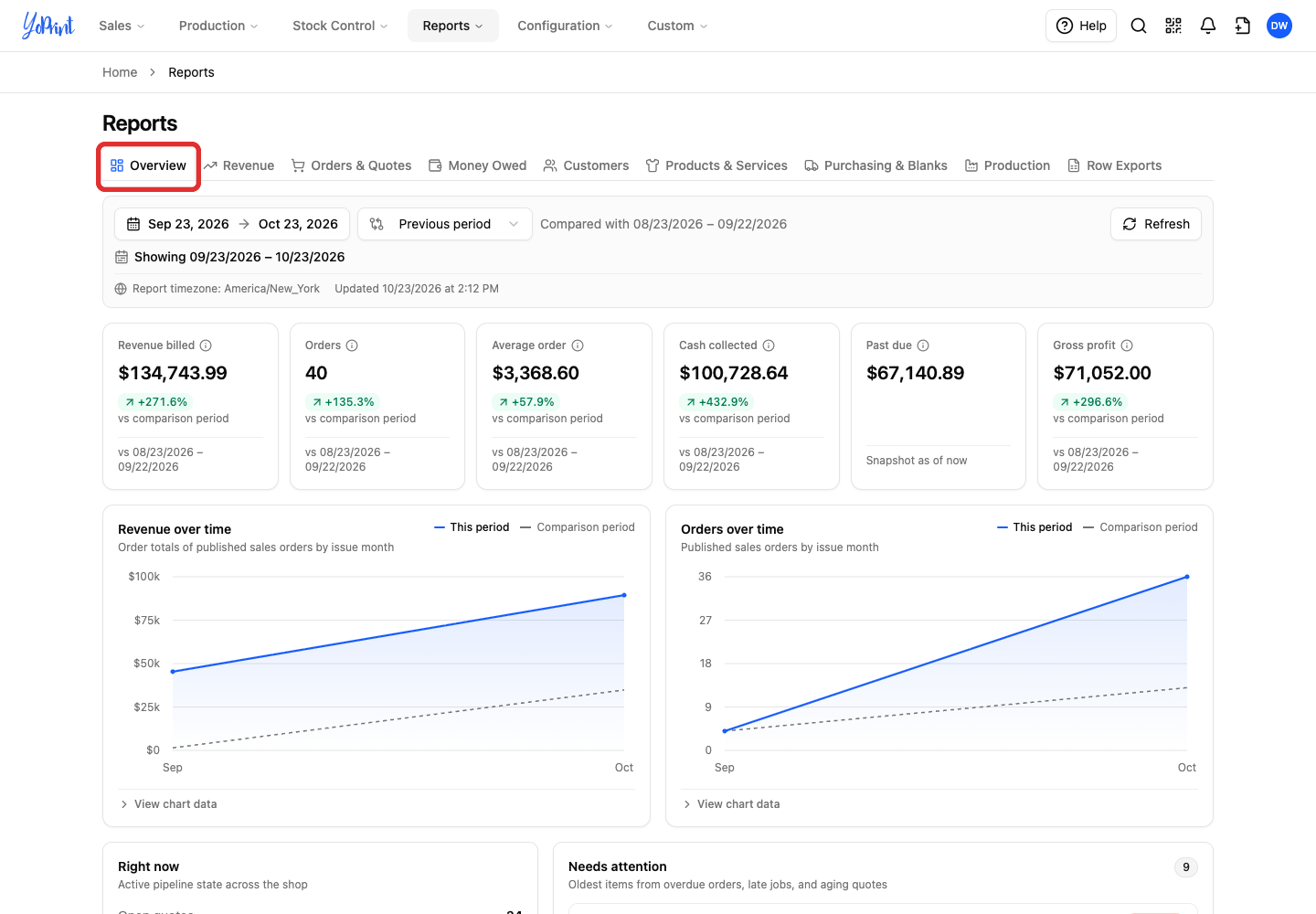1316x914 pixels.
Task: Toggle This period legend in Revenue chart
Action: [472, 527]
